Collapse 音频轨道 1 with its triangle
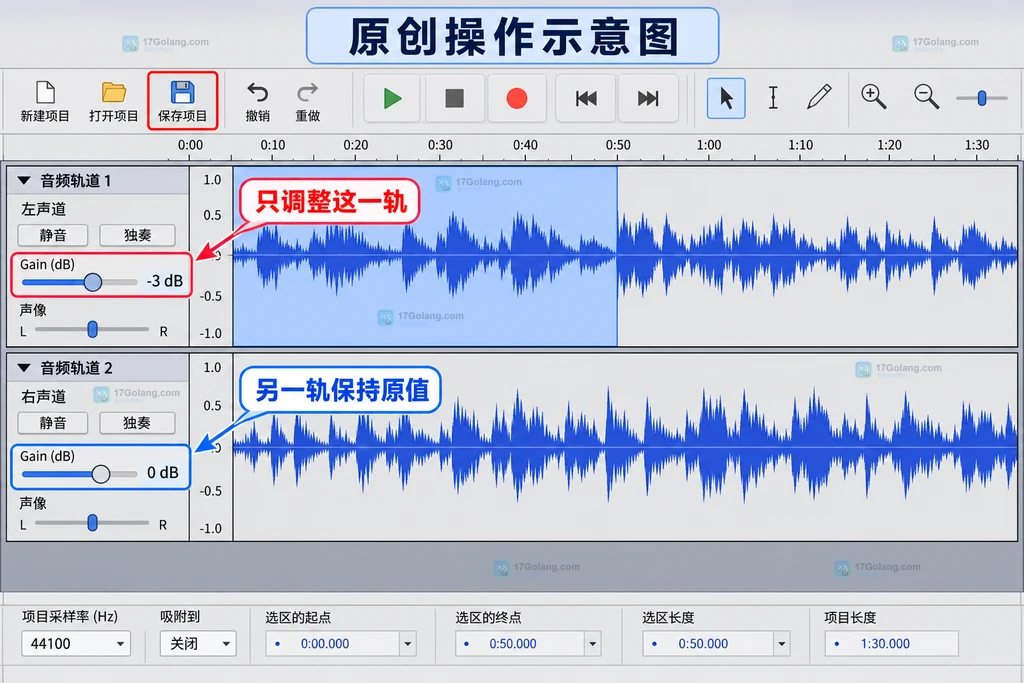 (24, 180)
